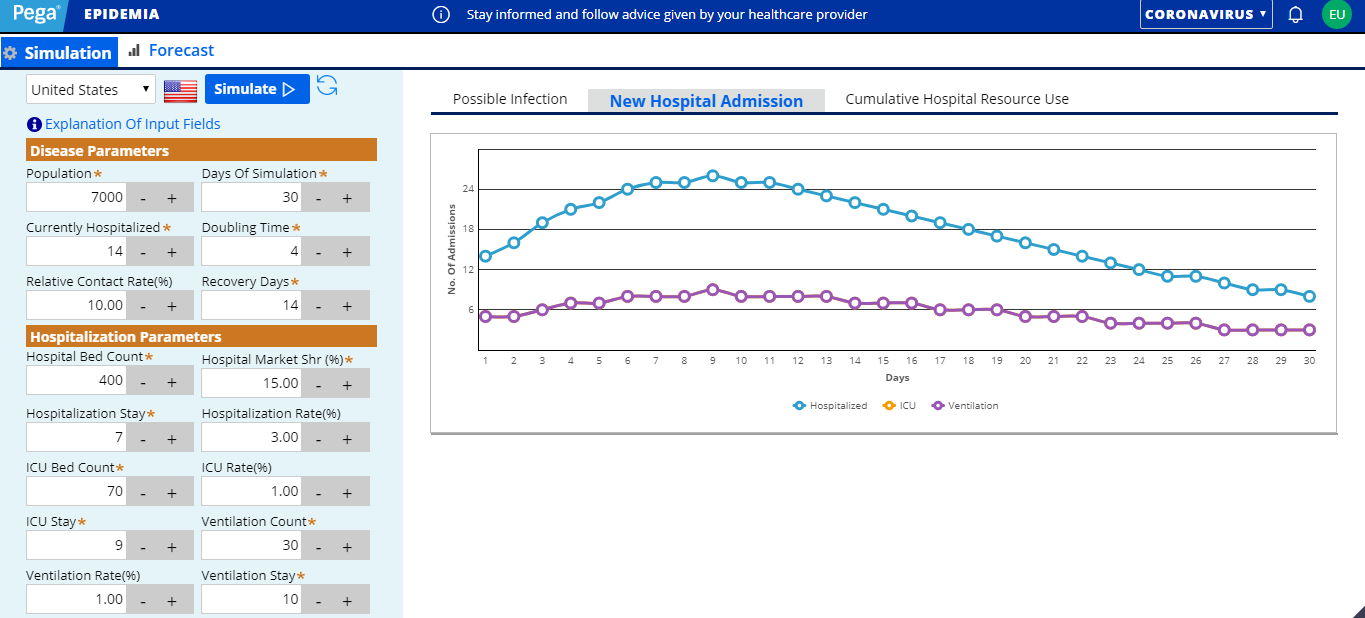The image size is (1365, 618).
Task: Increase Hospitalization Stay with plus
Action: coord(171,438)
